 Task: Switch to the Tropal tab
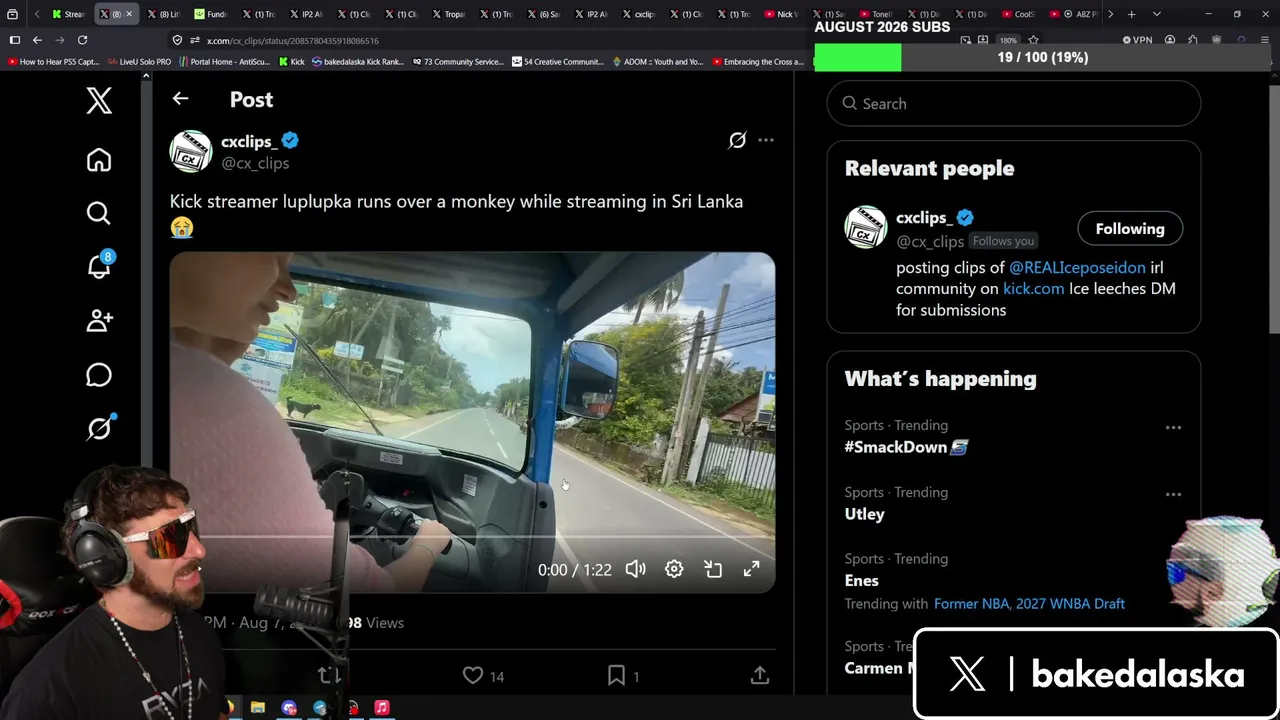click(450, 14)
